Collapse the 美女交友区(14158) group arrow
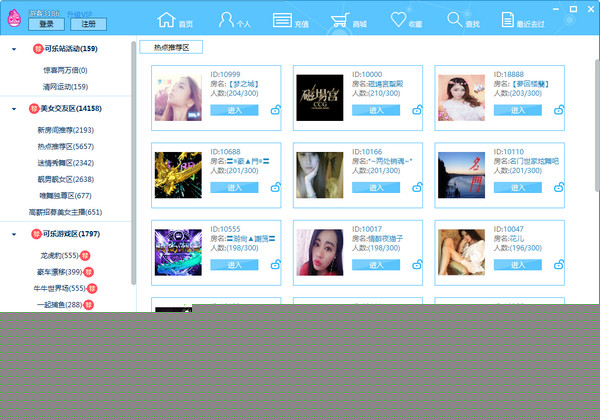Image resolution: width=600 pixels, height=420 pixels. [14, 109]
